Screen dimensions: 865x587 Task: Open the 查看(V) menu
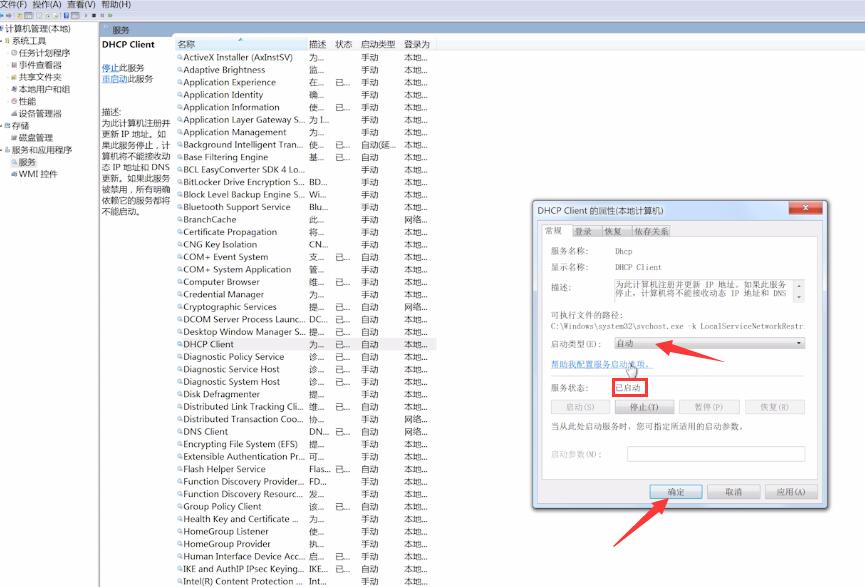pos(81,4)
